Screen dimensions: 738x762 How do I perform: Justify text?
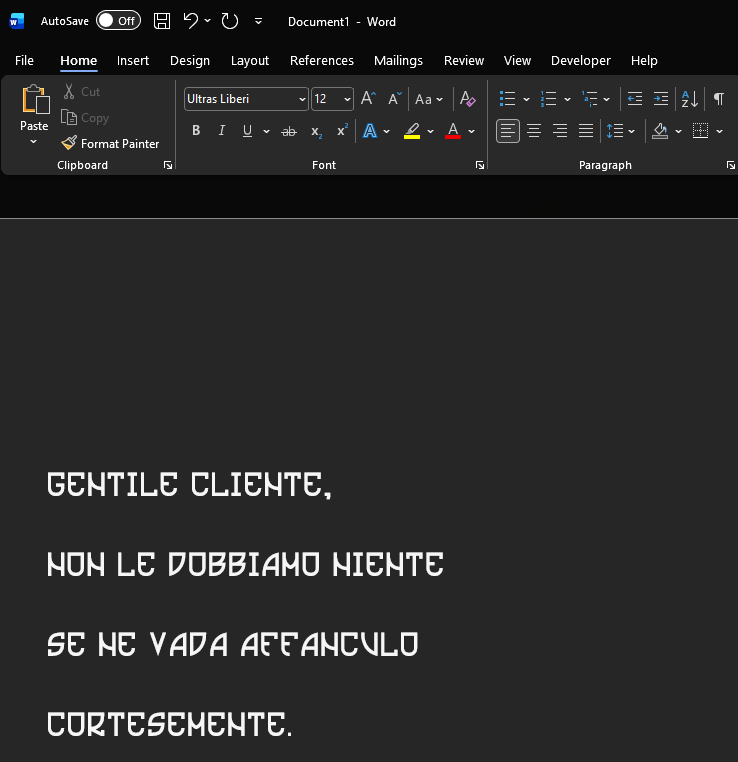(586, 131)
